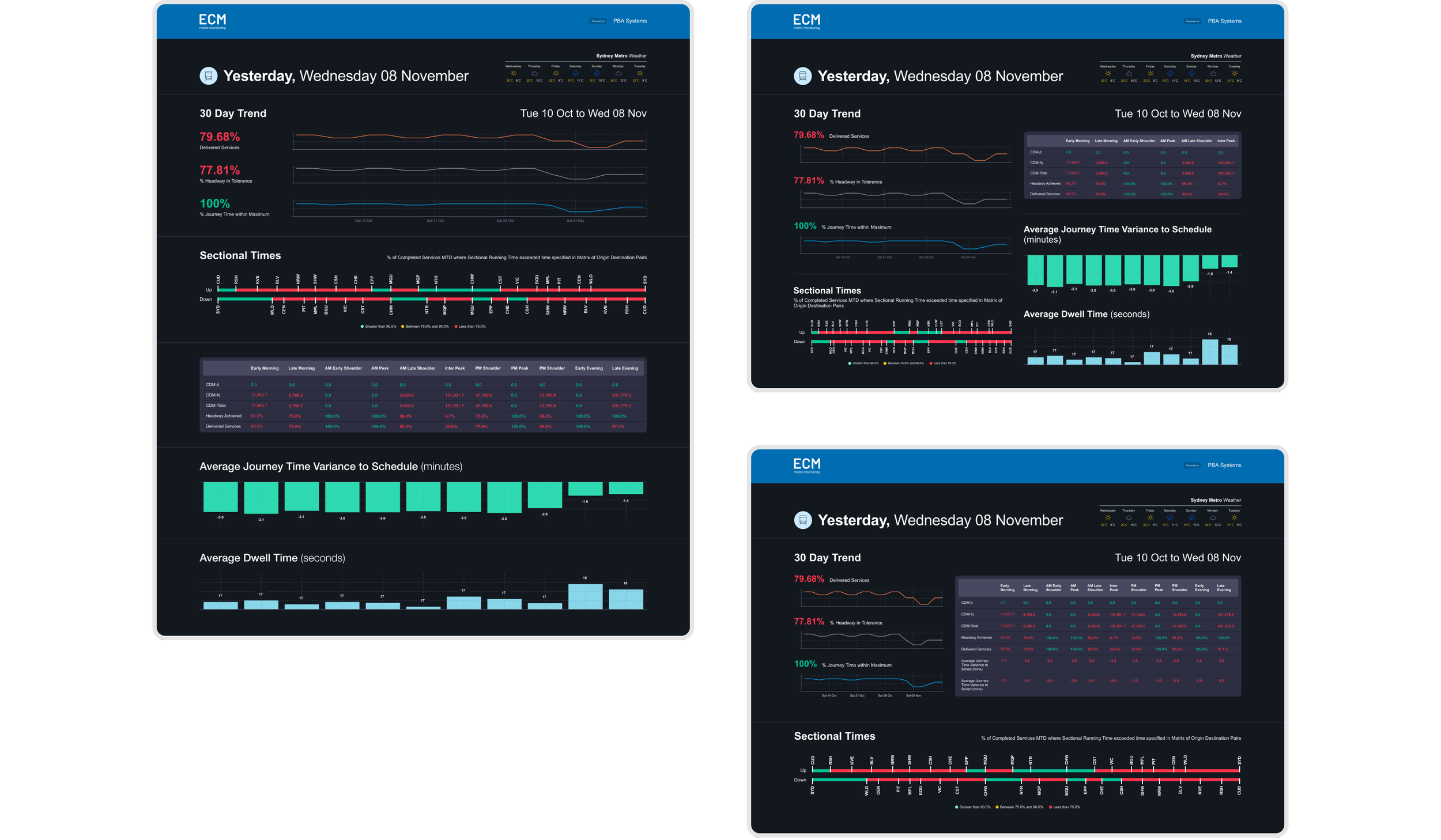Click the Headway Achieved row label, left panel table
Image resolution: width=1441 pixels, height=840 pixels.
[x=223, y=415]
